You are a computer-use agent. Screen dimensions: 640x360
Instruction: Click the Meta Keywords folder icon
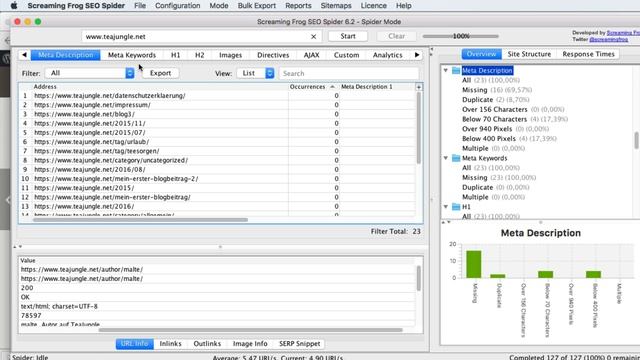pos(456,158)
